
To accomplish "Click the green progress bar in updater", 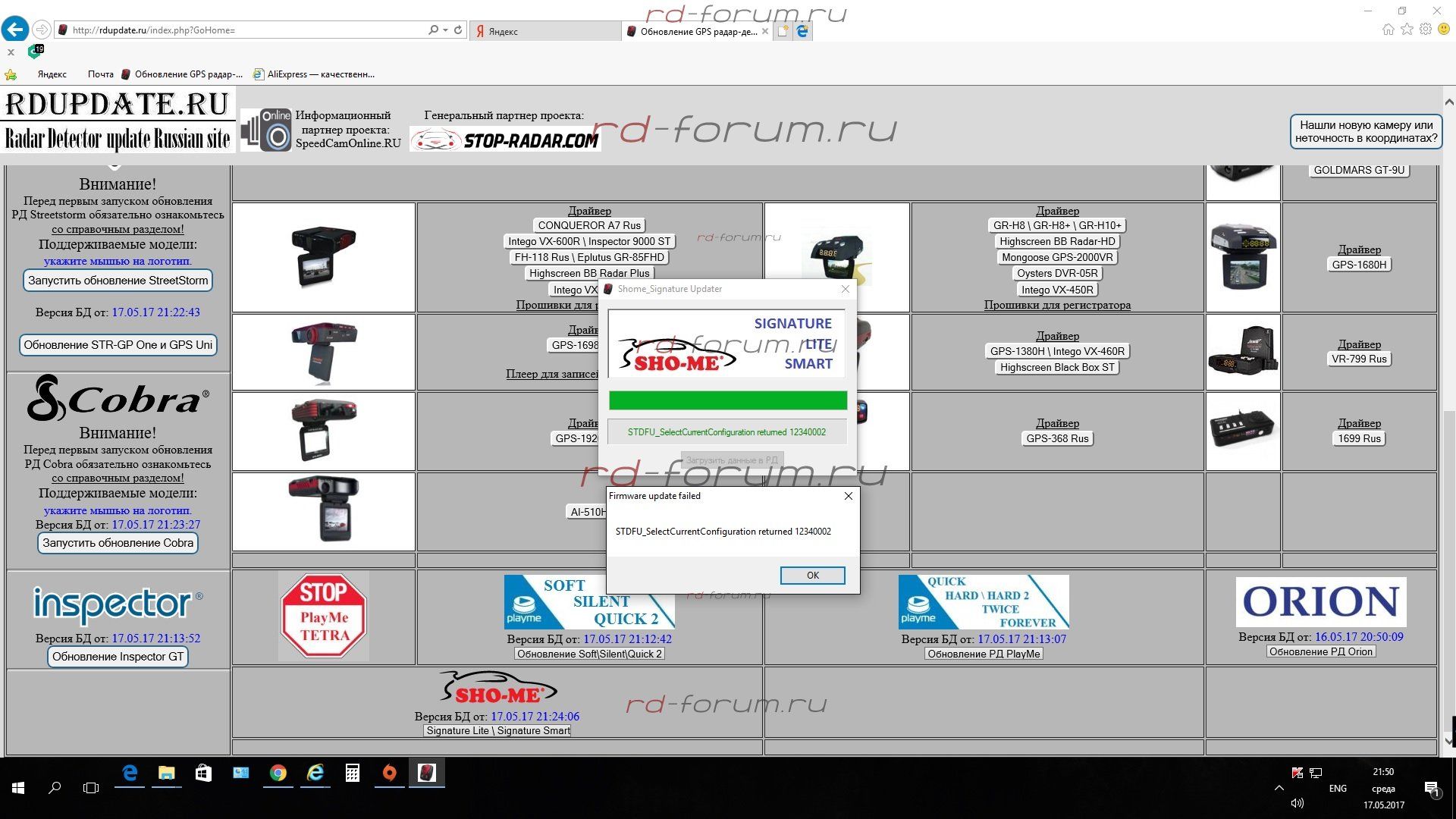I will pyautogui.click(x=728, y=400).
